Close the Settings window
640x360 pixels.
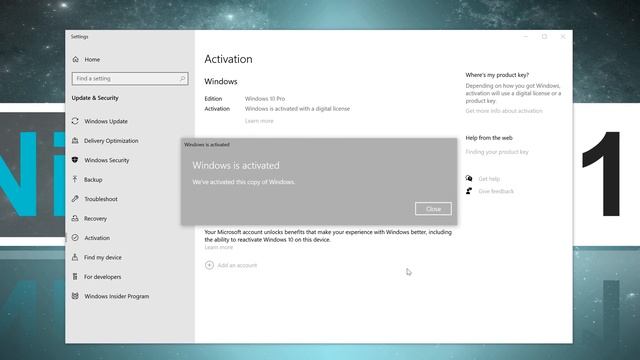click(563, 37)
